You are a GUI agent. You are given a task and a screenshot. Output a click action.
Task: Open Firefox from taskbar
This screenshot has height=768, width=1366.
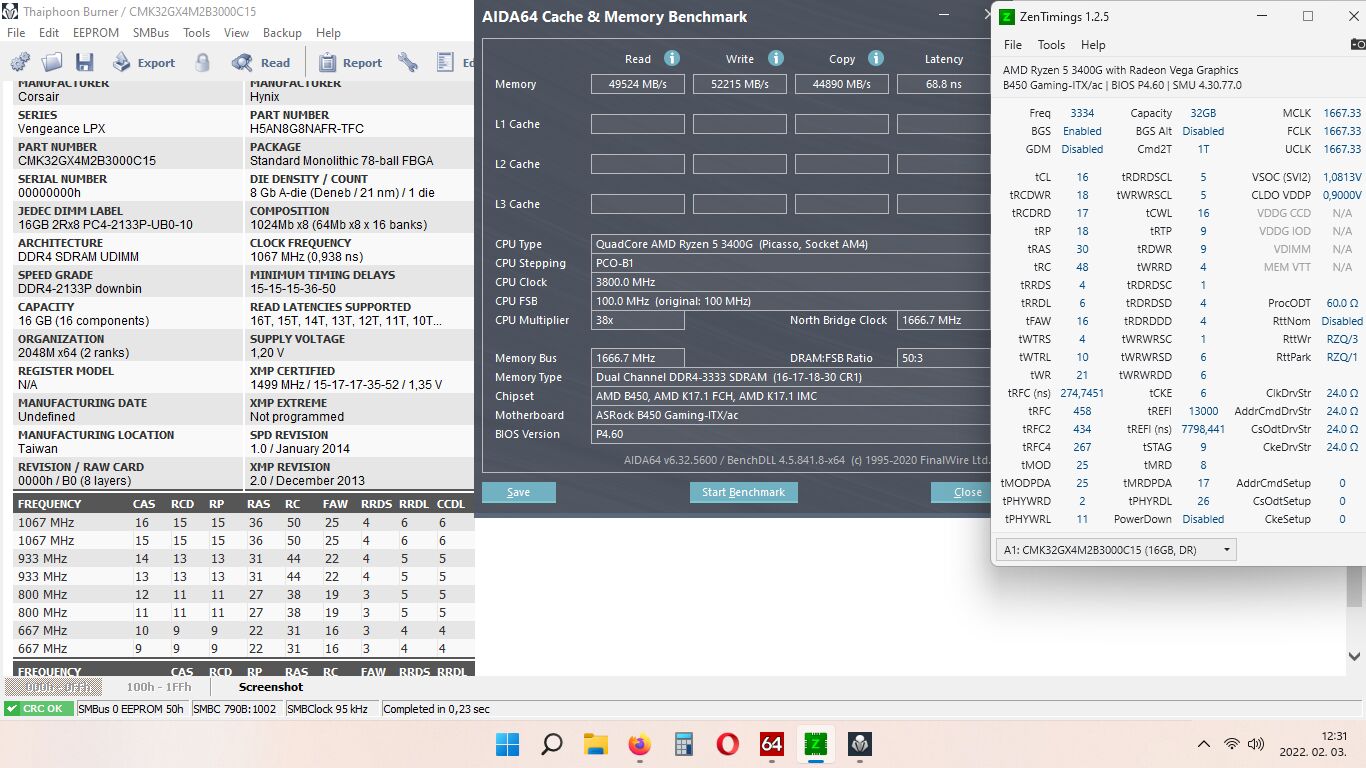coord(639,744)
